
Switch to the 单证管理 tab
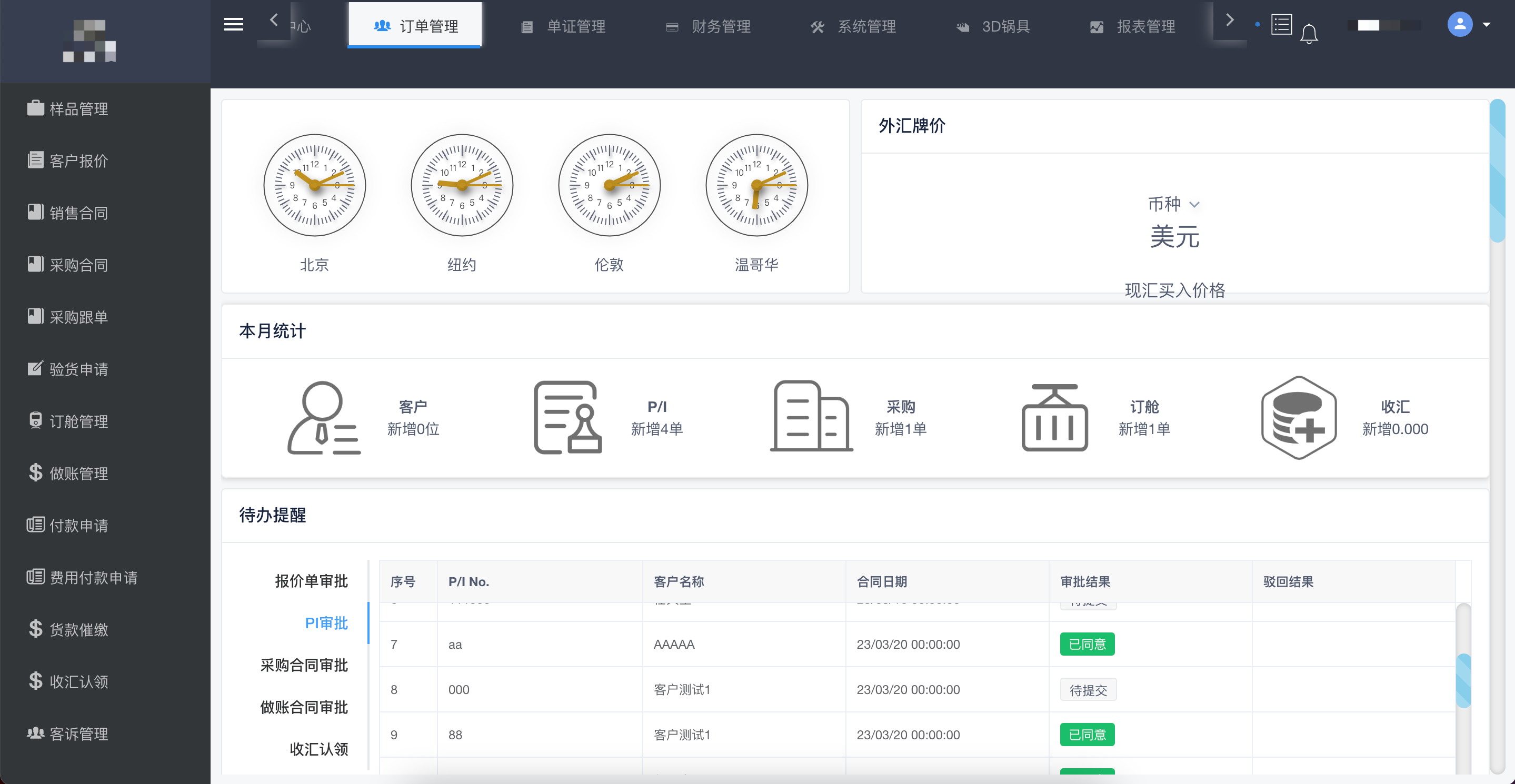click(563, 26)
